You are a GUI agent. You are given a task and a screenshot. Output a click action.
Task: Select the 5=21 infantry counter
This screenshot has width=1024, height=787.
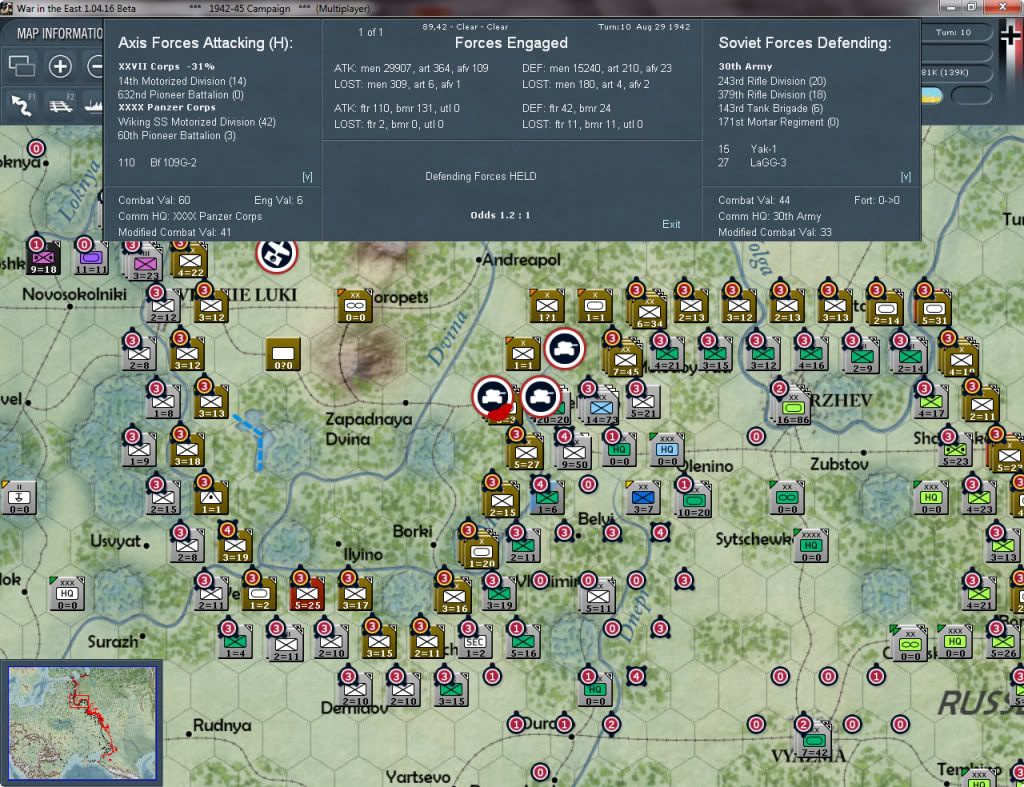643,402
